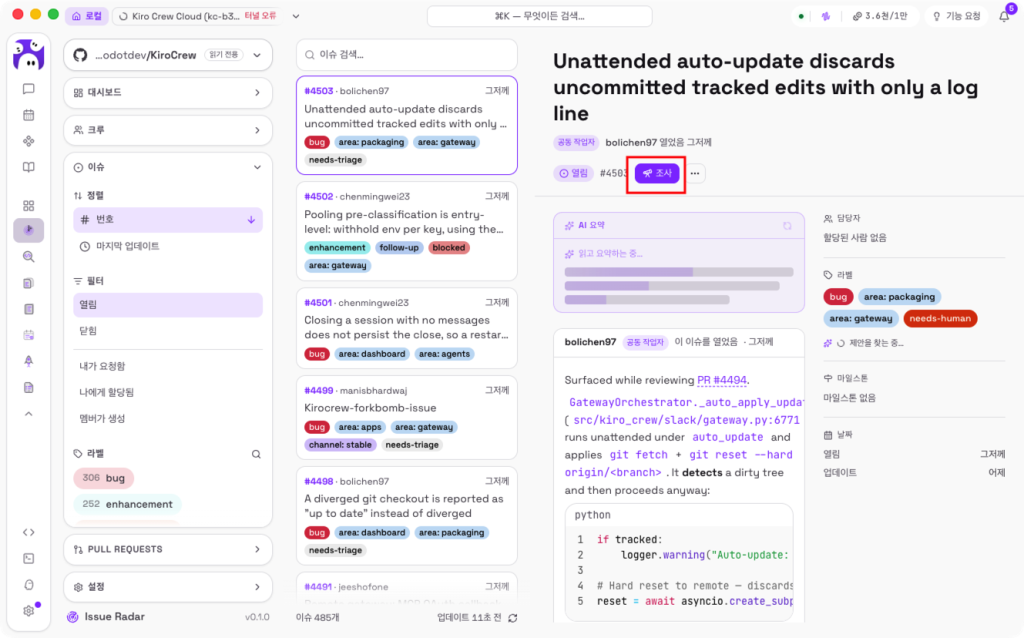Open issue #4502 Pooling pre-classification card

coord(407,231)
